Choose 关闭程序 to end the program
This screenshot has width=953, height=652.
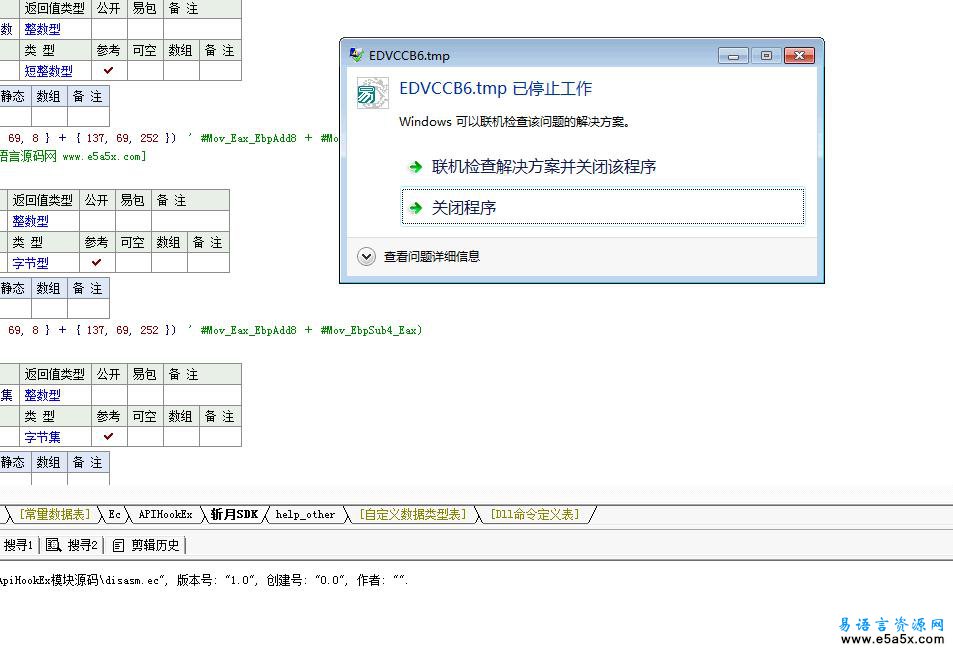pos(603,207)
